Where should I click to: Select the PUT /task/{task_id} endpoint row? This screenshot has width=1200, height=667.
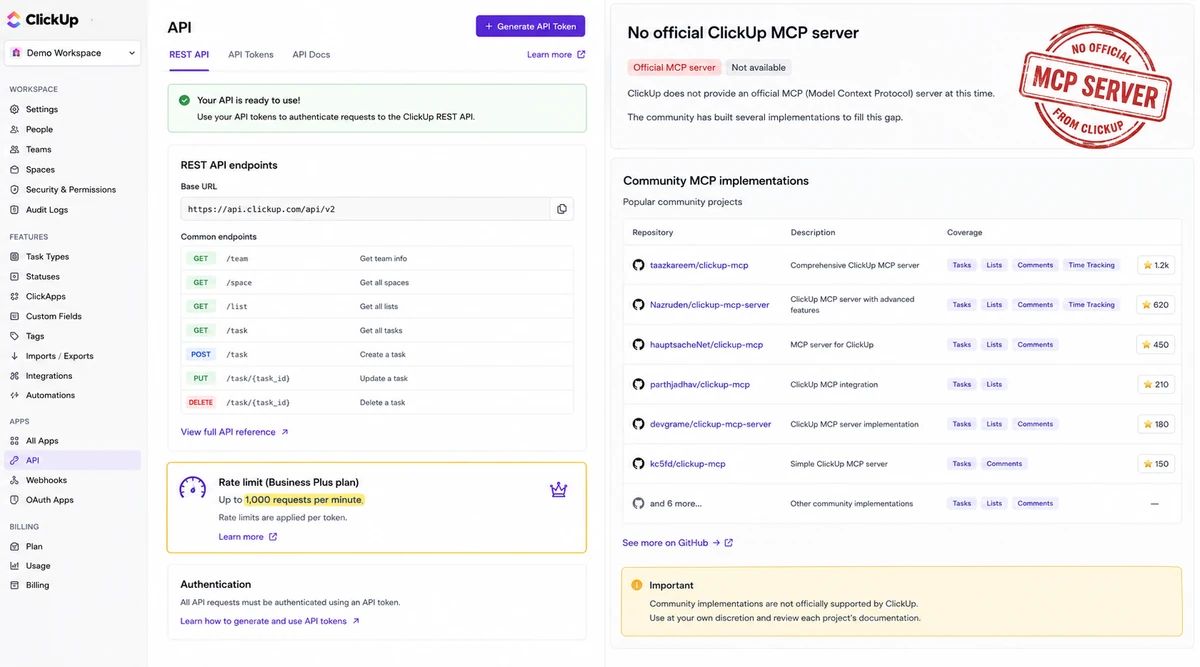(377, 378)
